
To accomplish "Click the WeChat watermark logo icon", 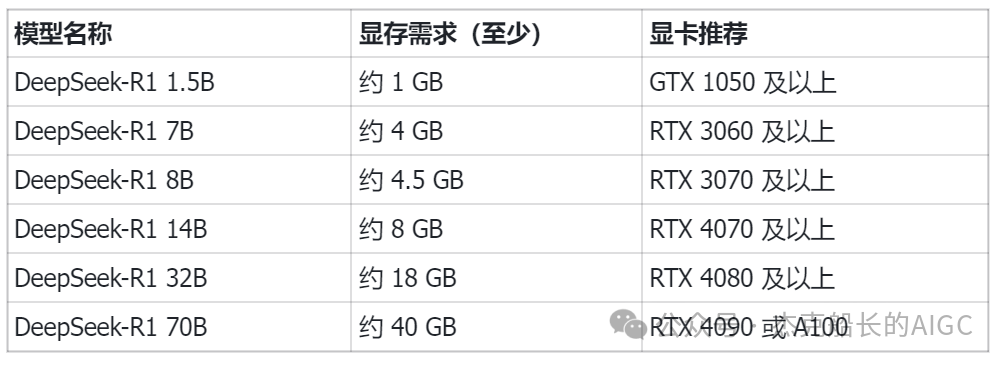I will pos(628,323).
